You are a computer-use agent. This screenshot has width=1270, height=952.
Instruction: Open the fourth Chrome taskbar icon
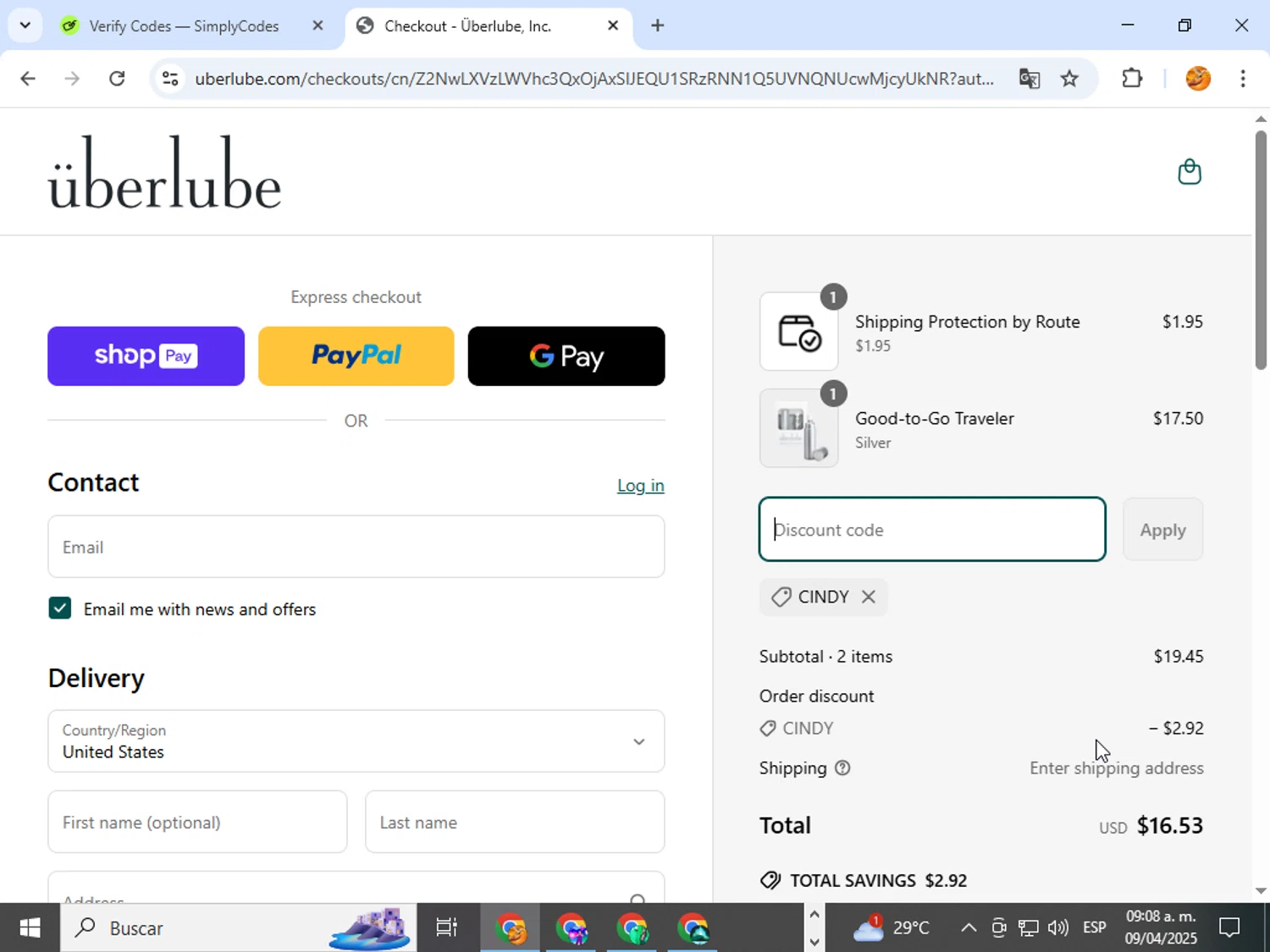pyautogui.click(x=693, y=928)
